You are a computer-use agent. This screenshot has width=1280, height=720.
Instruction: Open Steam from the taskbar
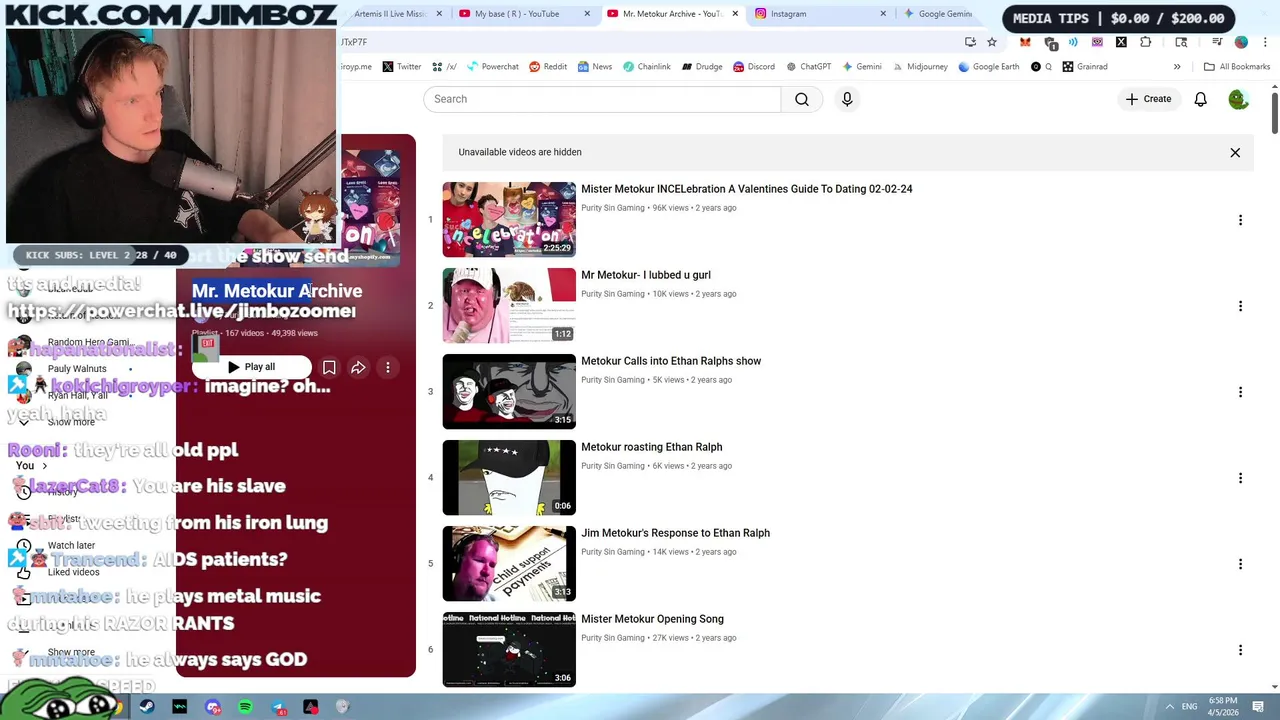(x=147, y=707)
